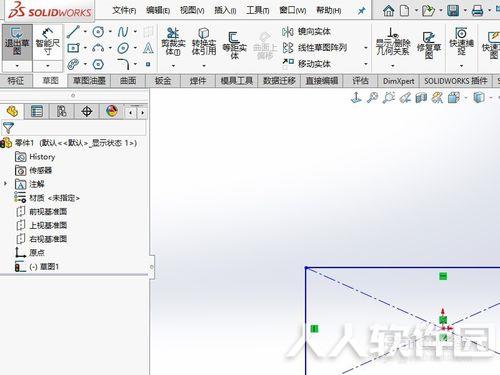Open the Help (帮助) menu

click(329, 11)
